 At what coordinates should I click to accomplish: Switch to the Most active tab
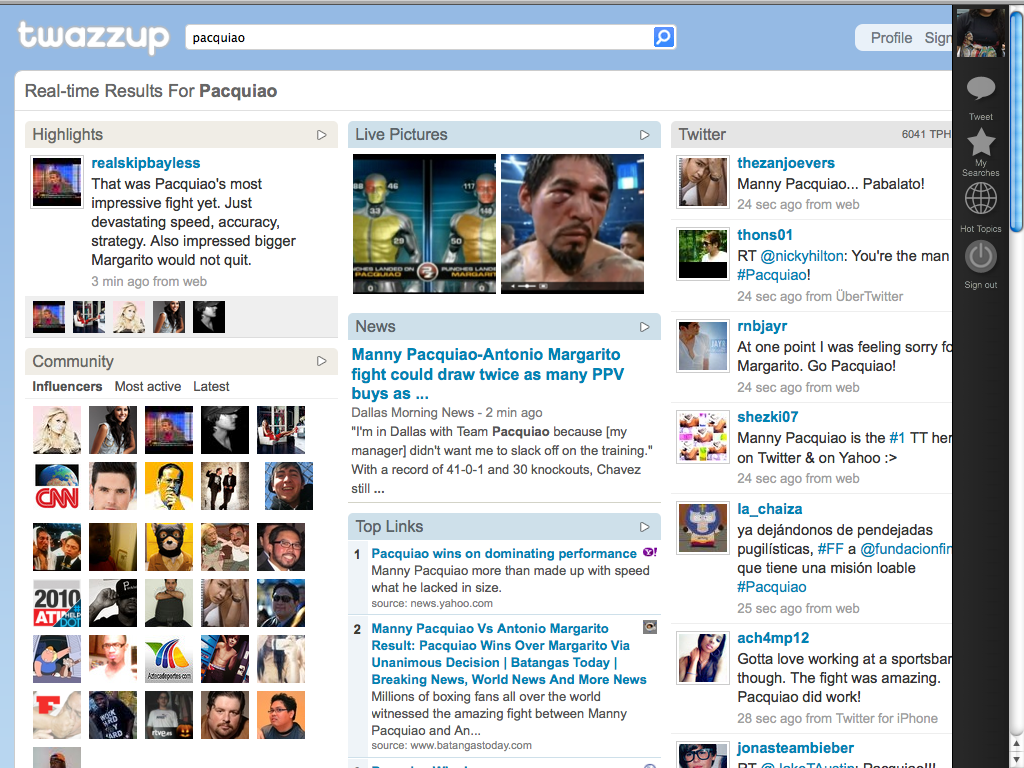pyautogui.click(x=148, y=386)
